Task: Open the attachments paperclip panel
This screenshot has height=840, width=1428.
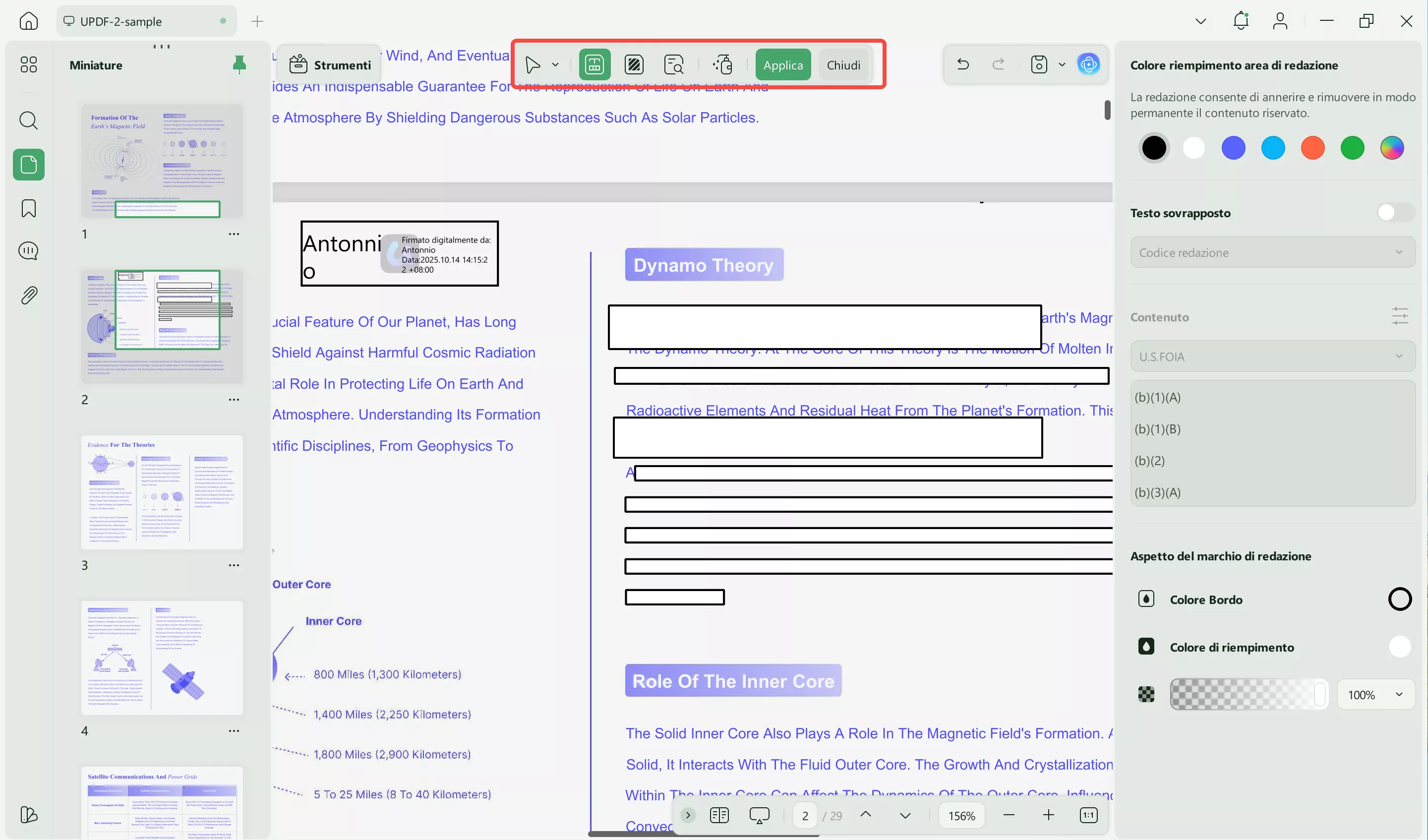Action: pyautogui.click(x=28, y=295)
